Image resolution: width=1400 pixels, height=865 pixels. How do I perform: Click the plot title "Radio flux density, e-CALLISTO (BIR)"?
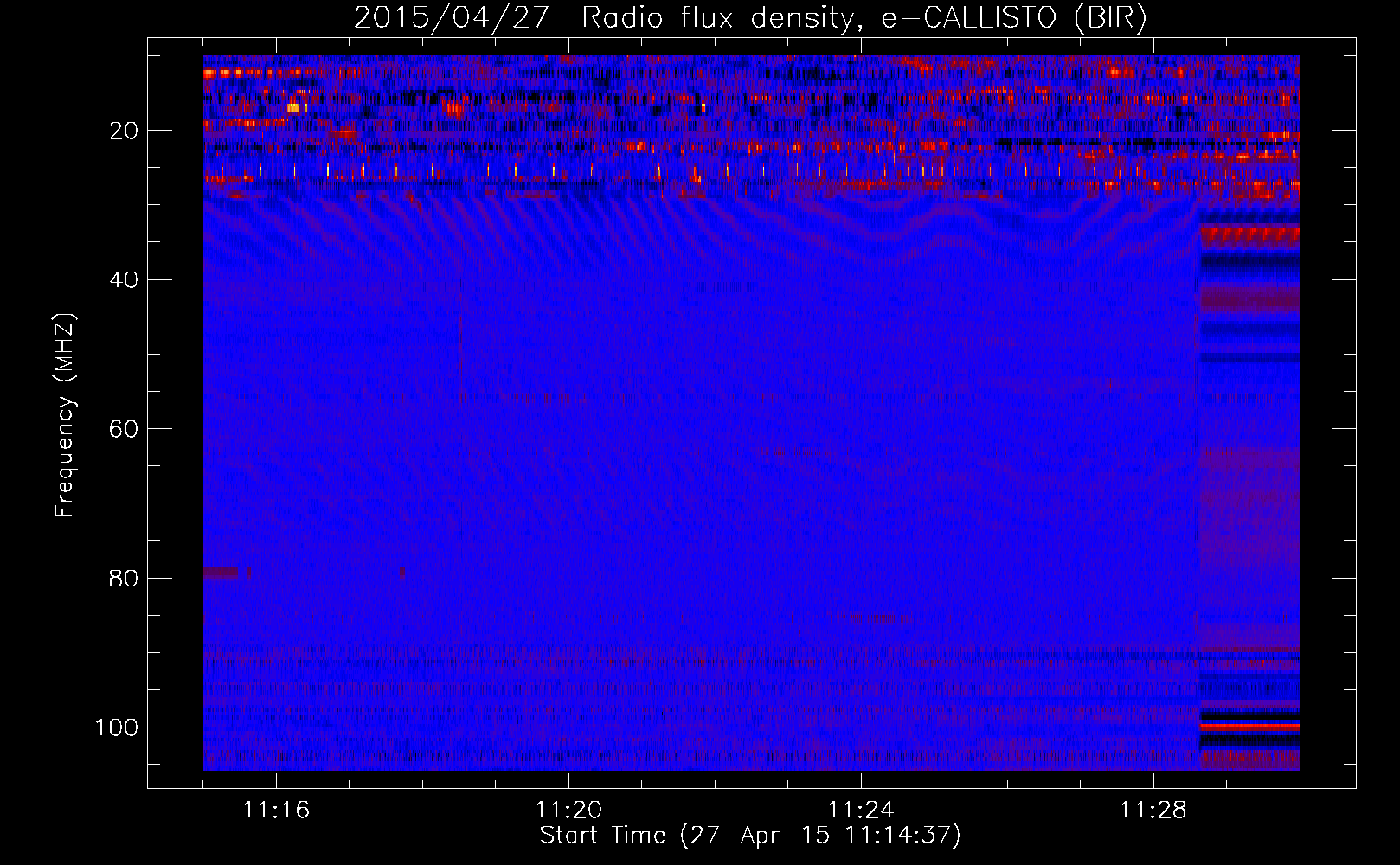point(864,18)
